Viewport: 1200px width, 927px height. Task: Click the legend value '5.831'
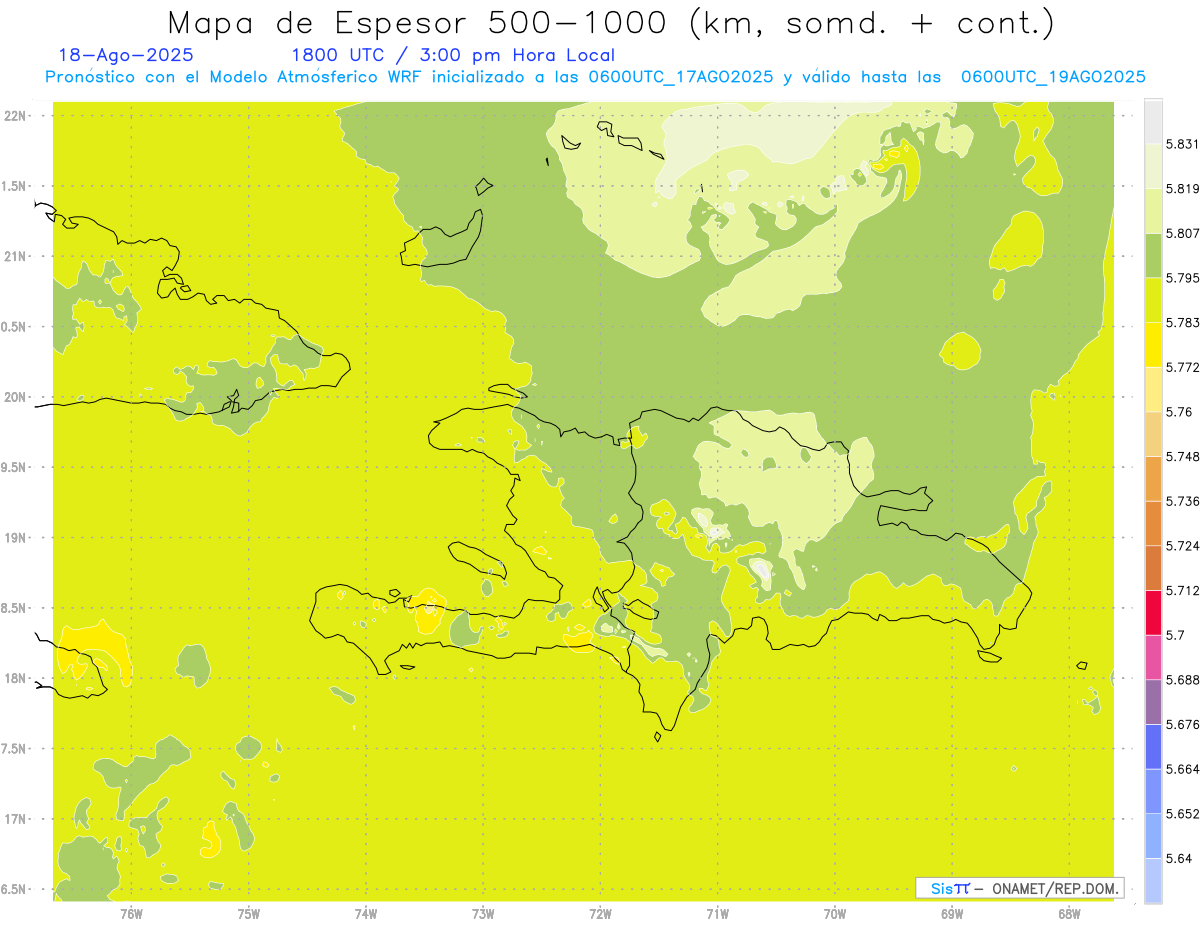(1182, 144)
